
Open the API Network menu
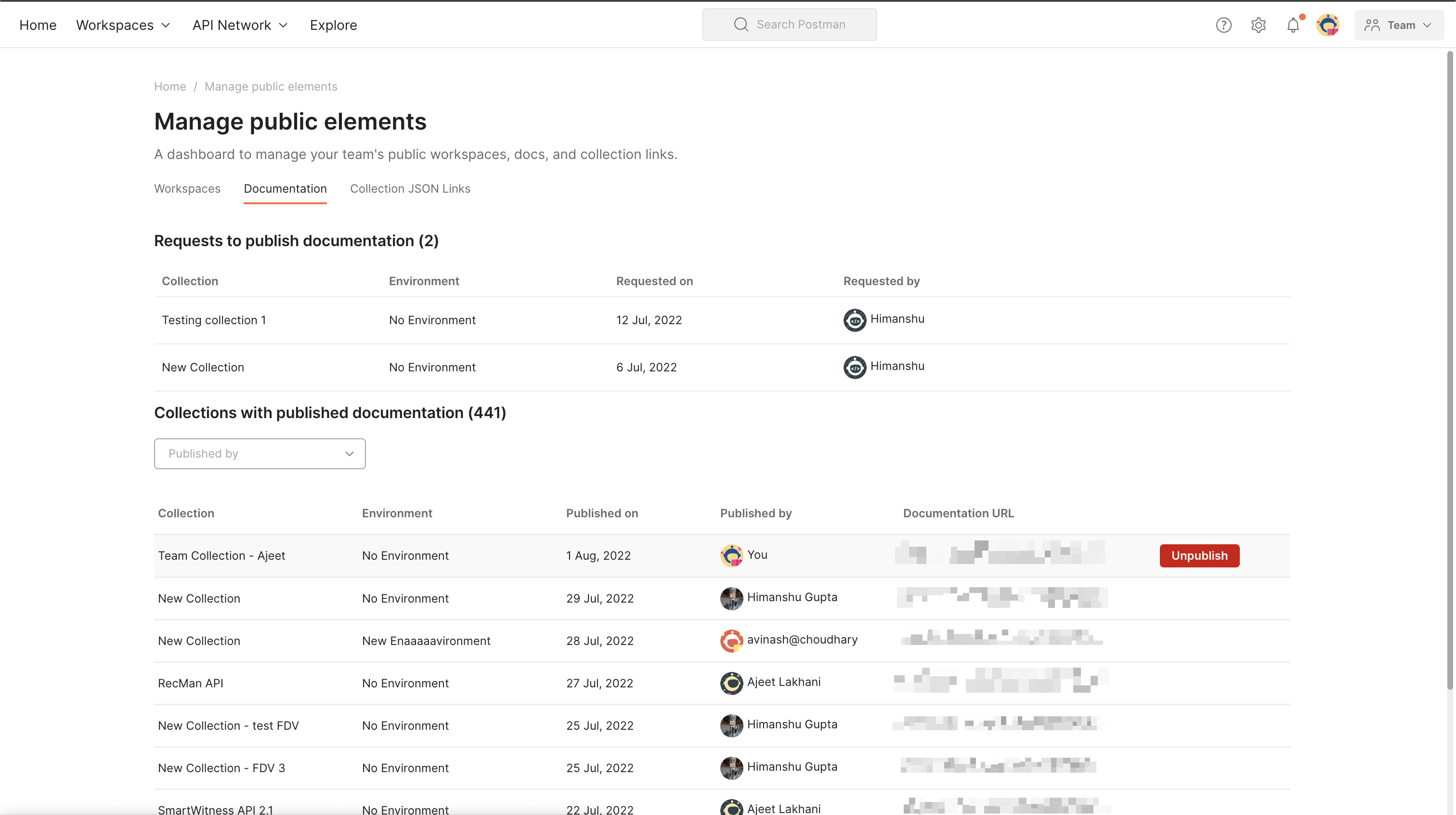(x=240, y=24)
